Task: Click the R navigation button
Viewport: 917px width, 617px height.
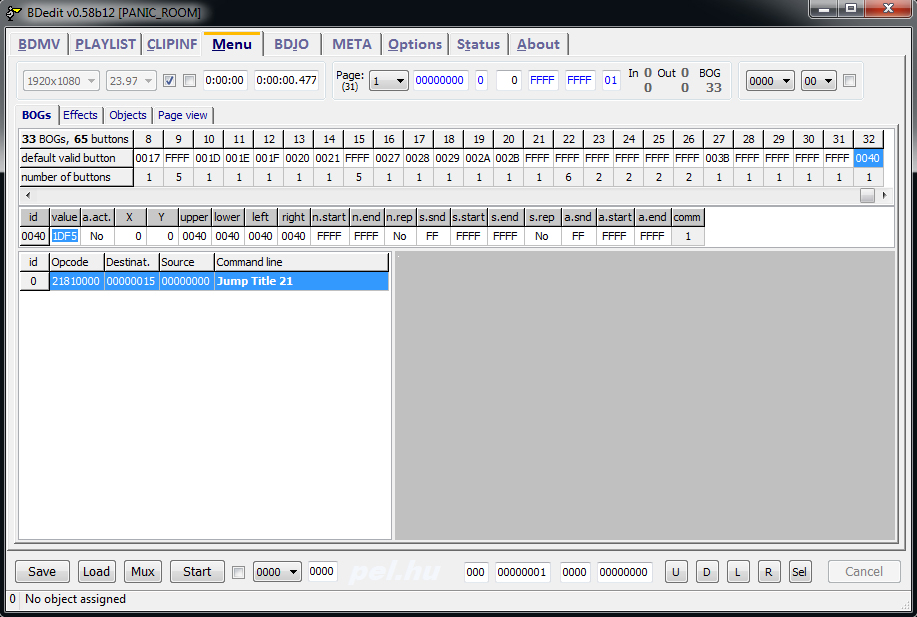Action: click(x=768, y=572)
